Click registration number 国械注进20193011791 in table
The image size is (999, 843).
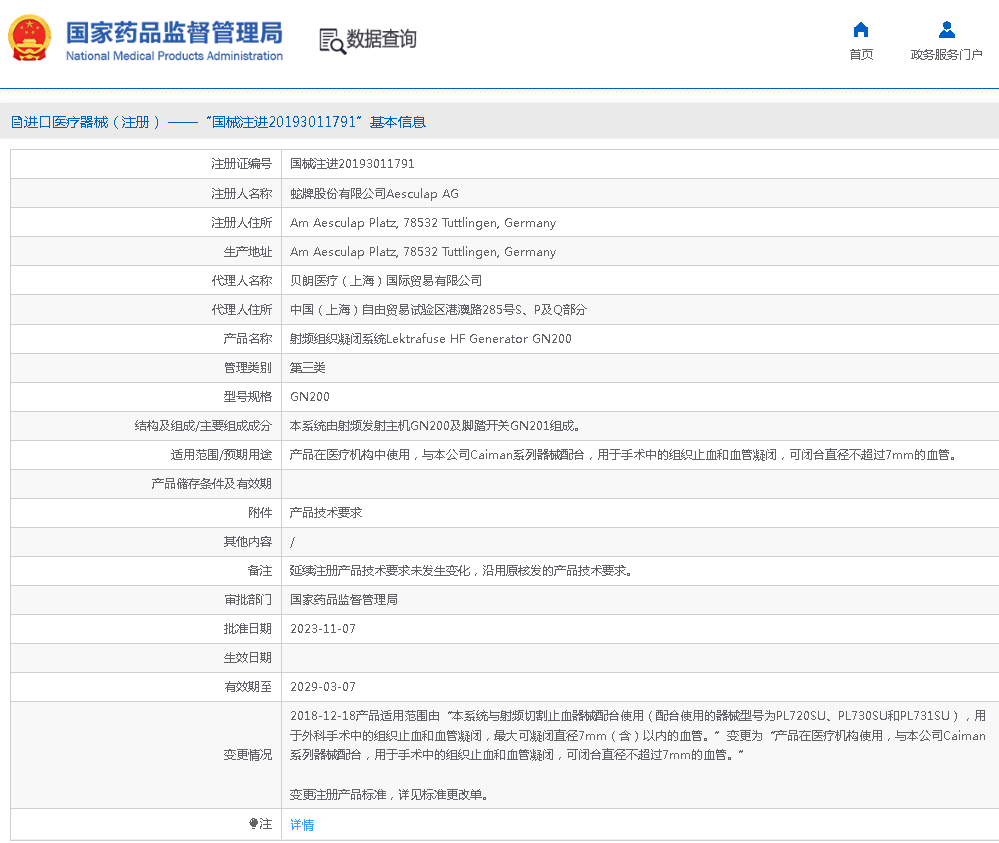coord(352,164)
